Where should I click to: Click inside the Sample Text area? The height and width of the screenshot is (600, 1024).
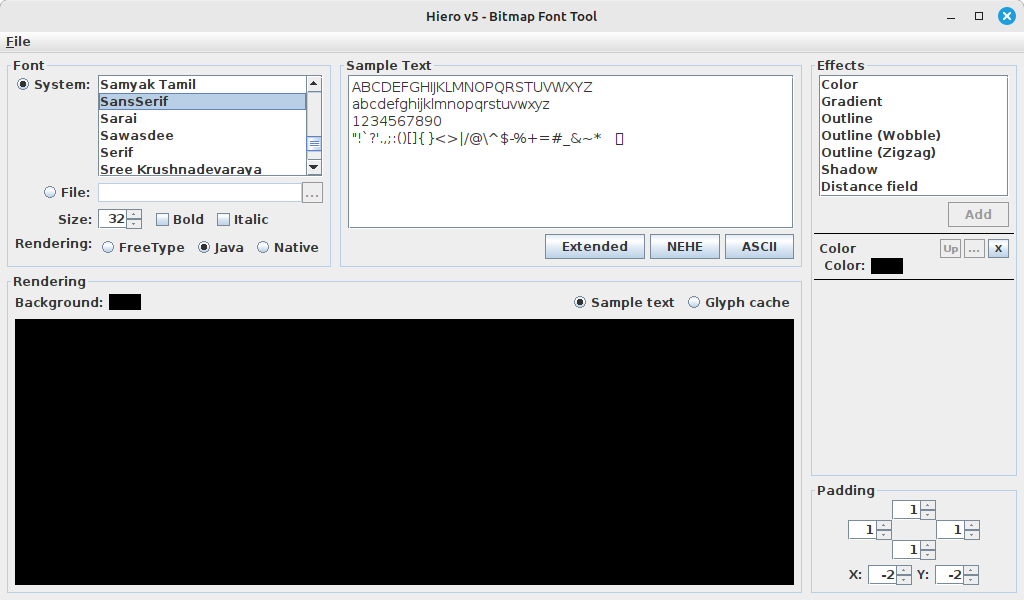(570, 151)
